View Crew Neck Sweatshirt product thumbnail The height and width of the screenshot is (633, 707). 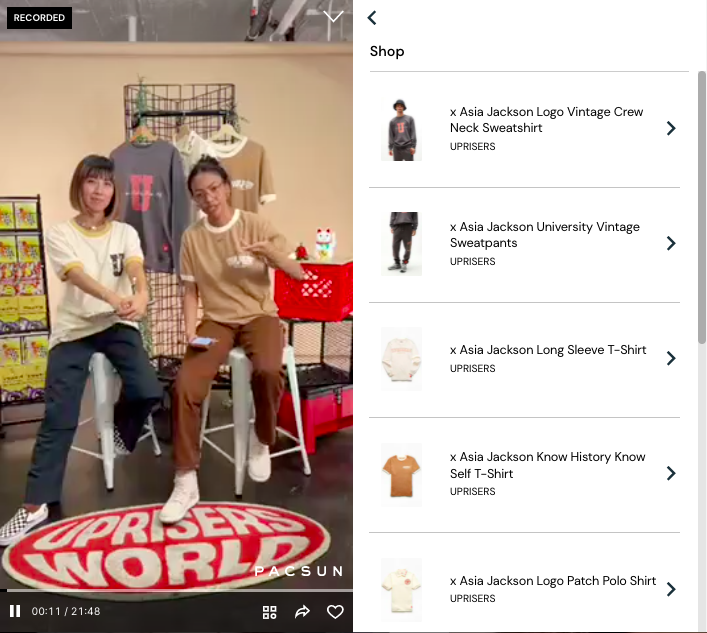point(401,130)
